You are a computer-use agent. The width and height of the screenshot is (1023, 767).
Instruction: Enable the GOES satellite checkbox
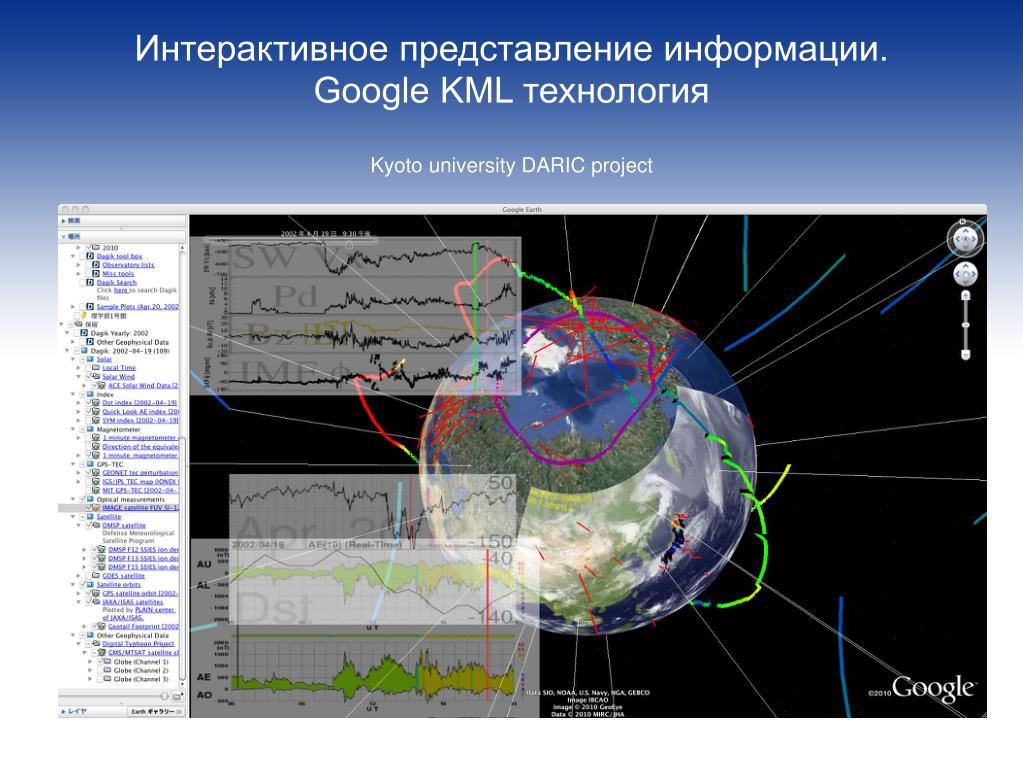tap(89, 576)
